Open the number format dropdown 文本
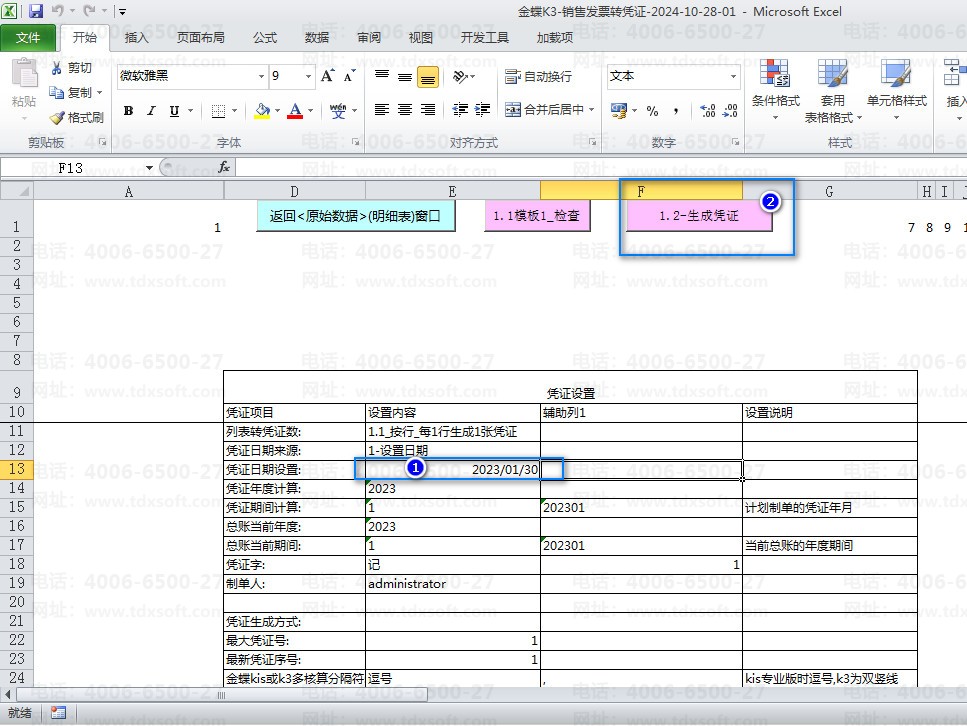 pyautogui.click(x=733, y=76)
